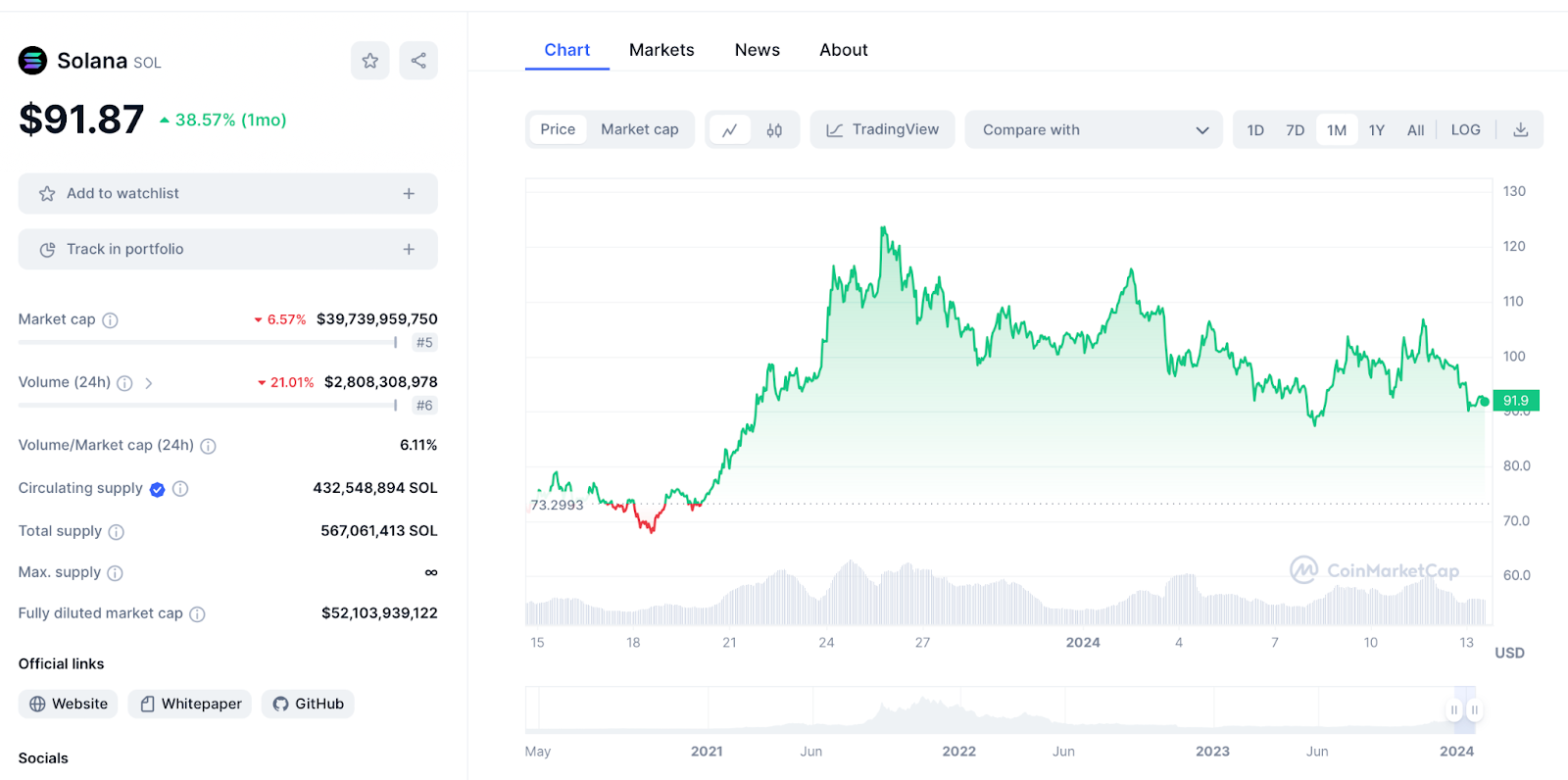Click the #5 market cap rank badge
The image size is (1568, 780).
[424, 343]
